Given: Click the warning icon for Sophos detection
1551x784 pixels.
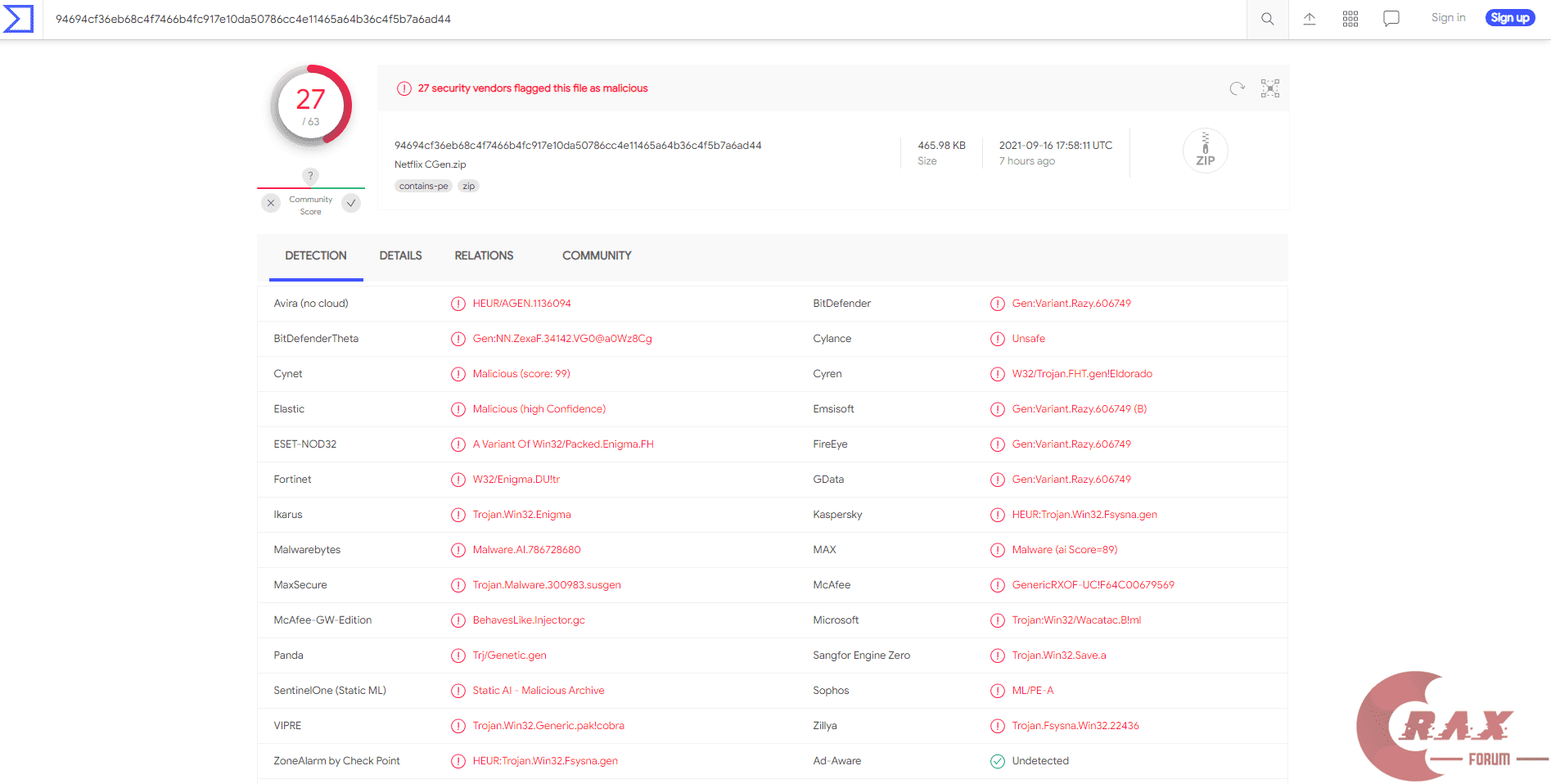Looking at the screenshot, I should tap(998, 691).
